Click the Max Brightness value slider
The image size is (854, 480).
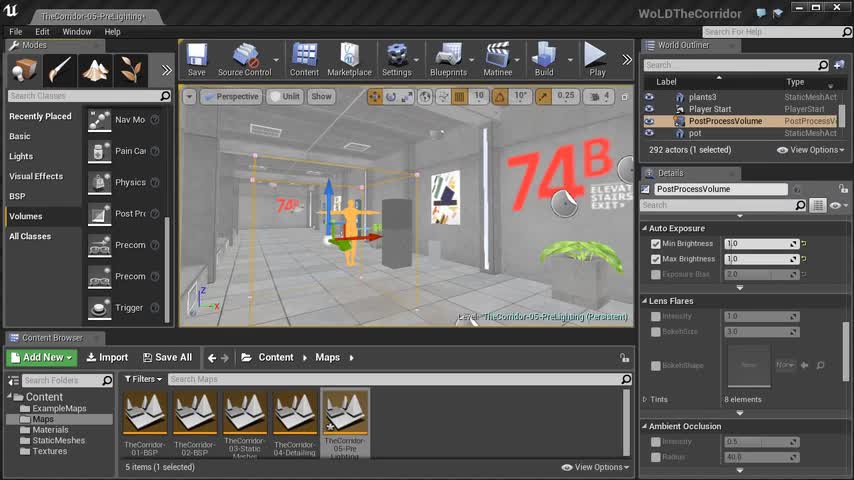tap(761, 259)
